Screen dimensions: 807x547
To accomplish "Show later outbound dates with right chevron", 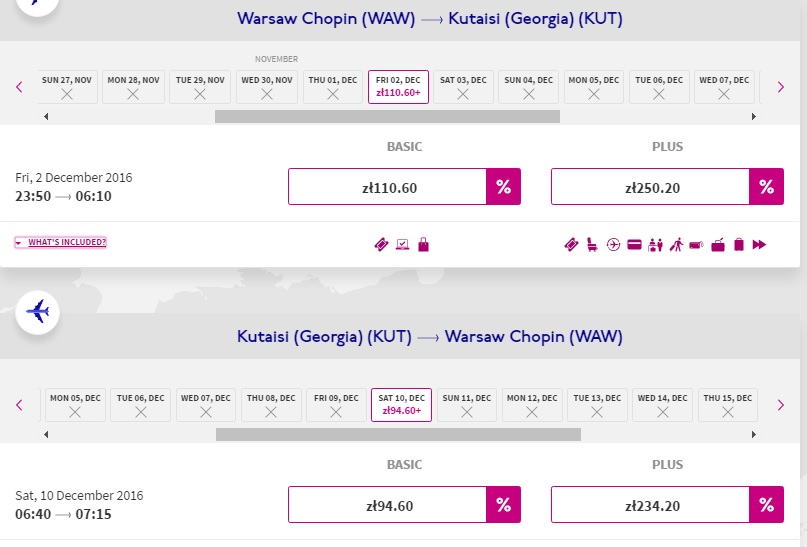I will [x=781, y=87].
